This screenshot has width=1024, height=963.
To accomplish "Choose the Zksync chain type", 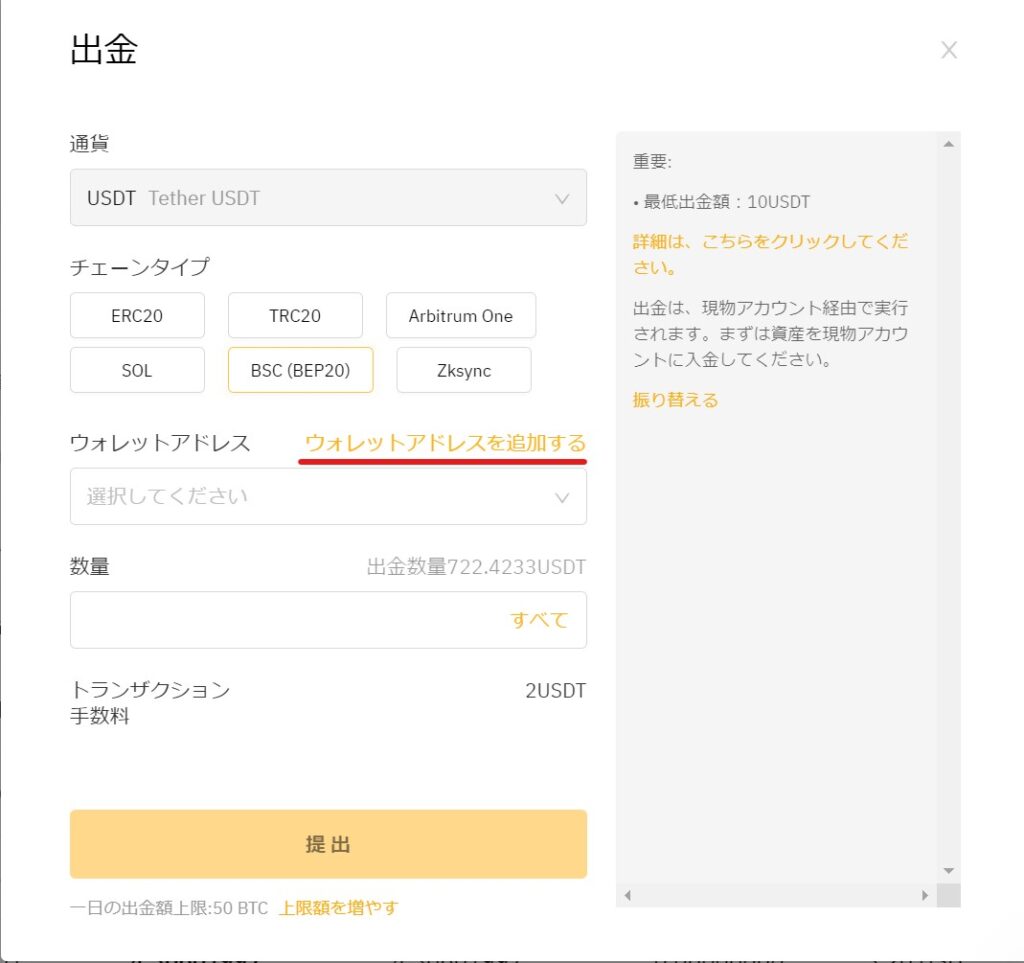I will click(464, 370).
